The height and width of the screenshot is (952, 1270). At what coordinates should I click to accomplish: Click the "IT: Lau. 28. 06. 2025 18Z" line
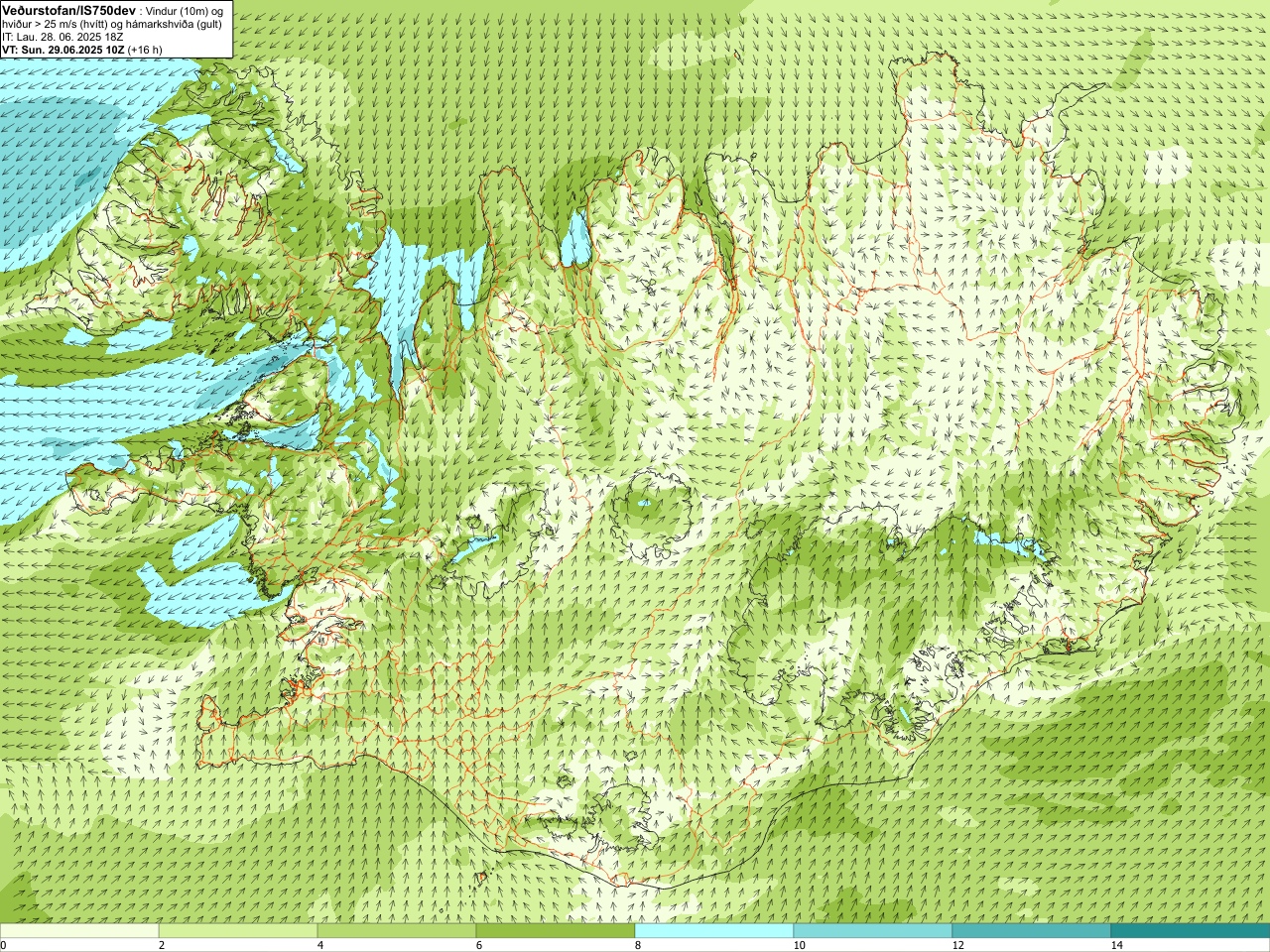[62, 37]
